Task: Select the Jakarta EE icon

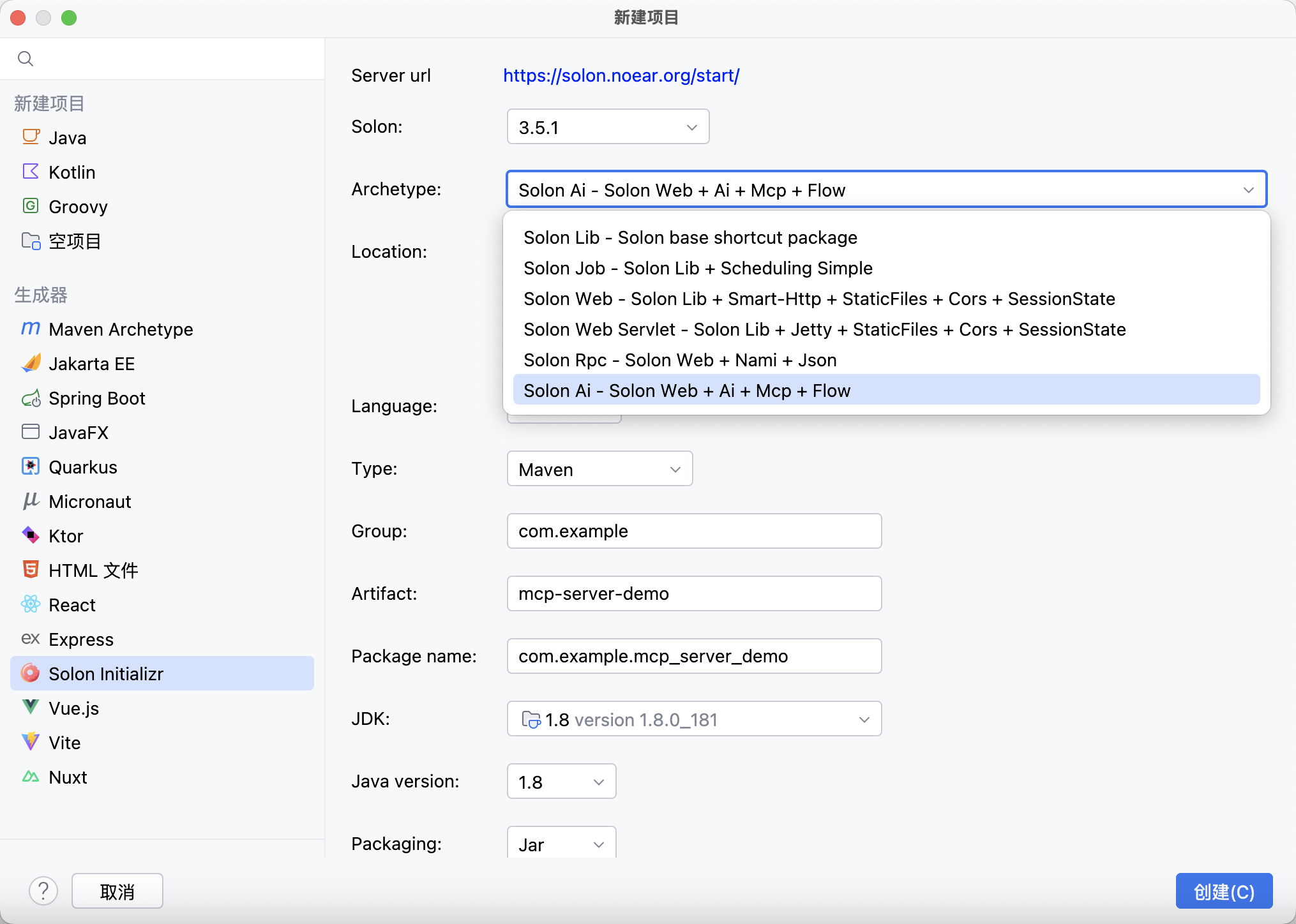Action: [x=31, y=363]
